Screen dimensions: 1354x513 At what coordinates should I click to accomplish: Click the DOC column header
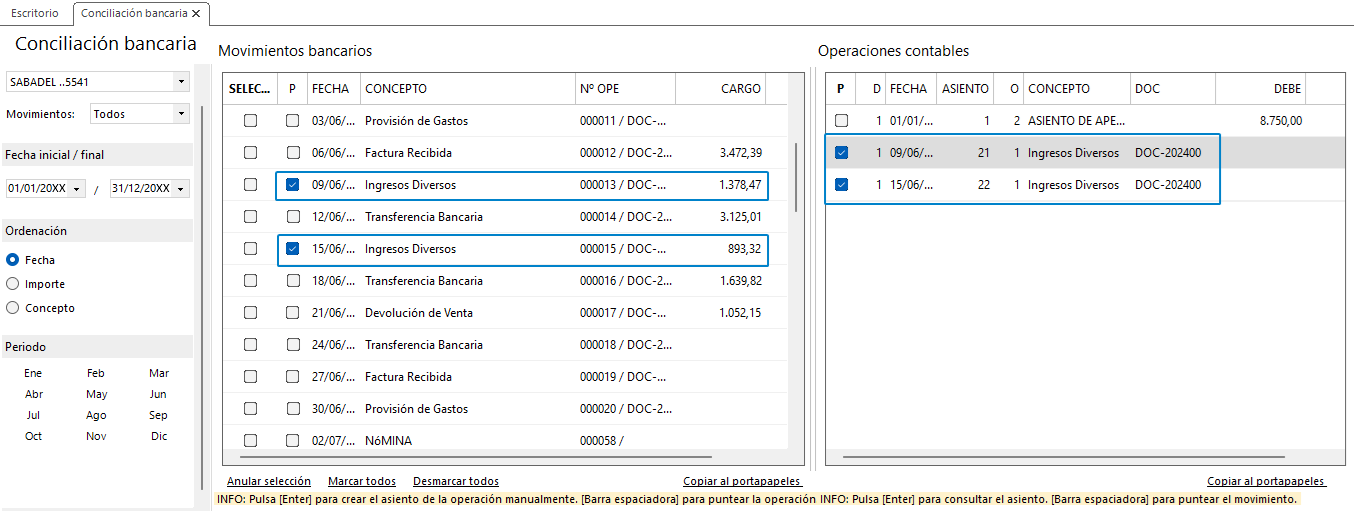coord(1173,89)
